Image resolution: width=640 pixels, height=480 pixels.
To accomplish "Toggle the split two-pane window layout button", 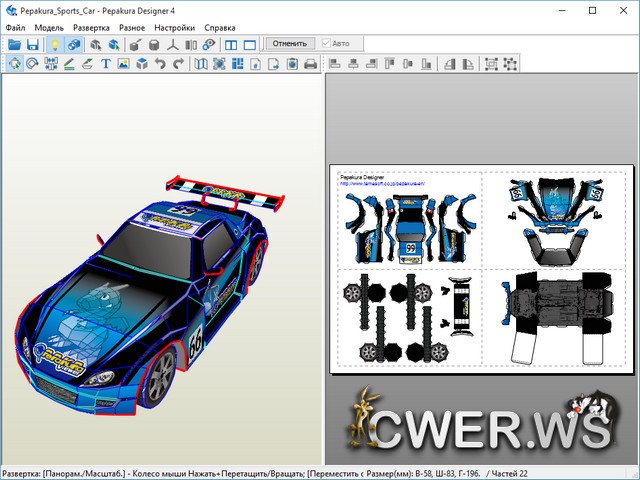I will [x=231, y=45].
